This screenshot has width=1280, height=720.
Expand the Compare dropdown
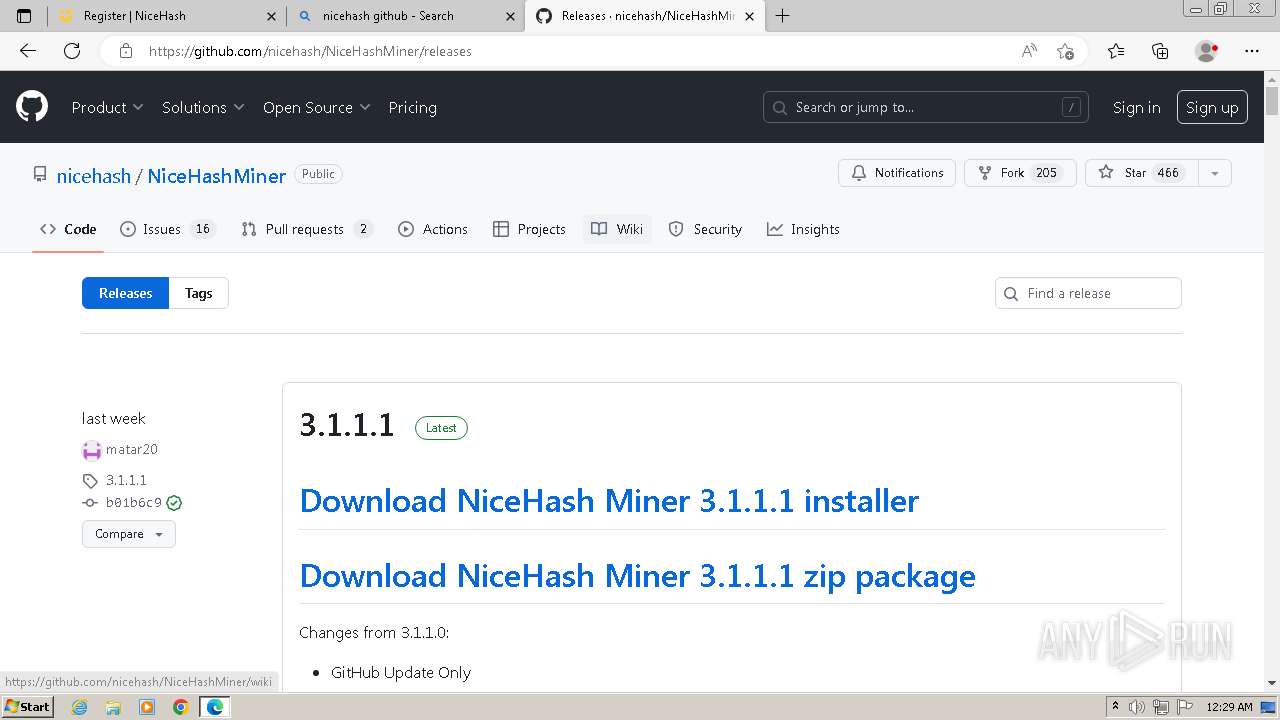click(x=129, y=534)
